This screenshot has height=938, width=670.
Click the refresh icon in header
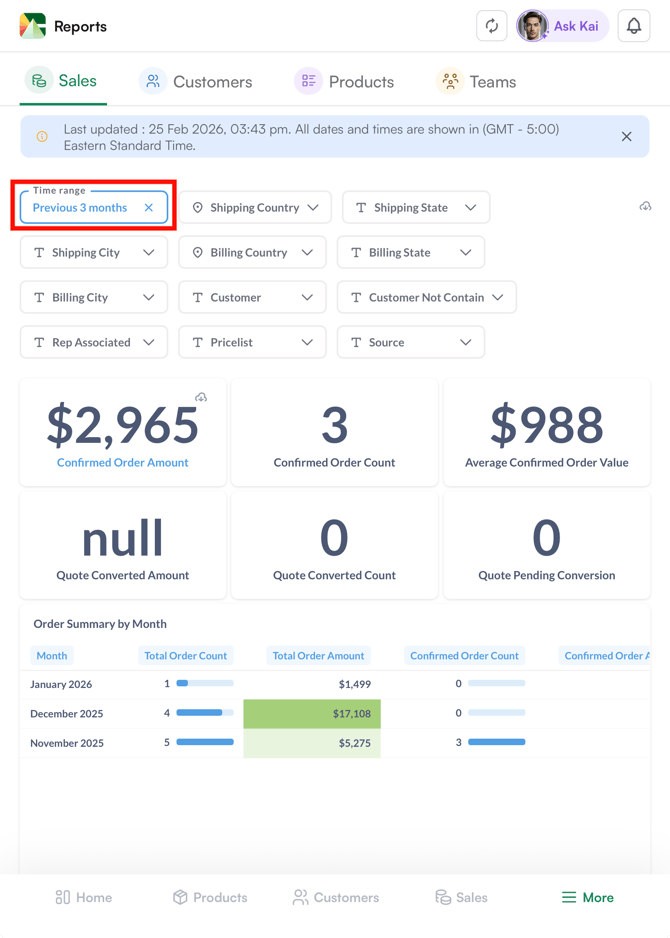click(x=492, y=27)
